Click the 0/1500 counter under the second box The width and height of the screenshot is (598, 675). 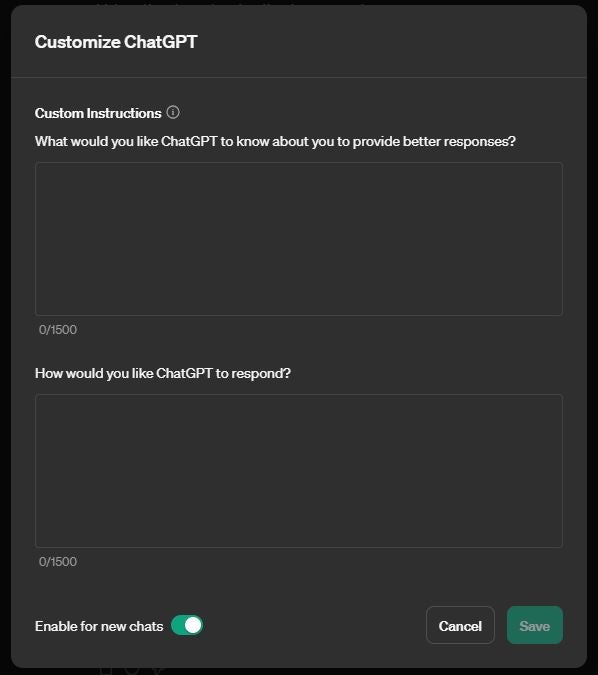point(58,562)
